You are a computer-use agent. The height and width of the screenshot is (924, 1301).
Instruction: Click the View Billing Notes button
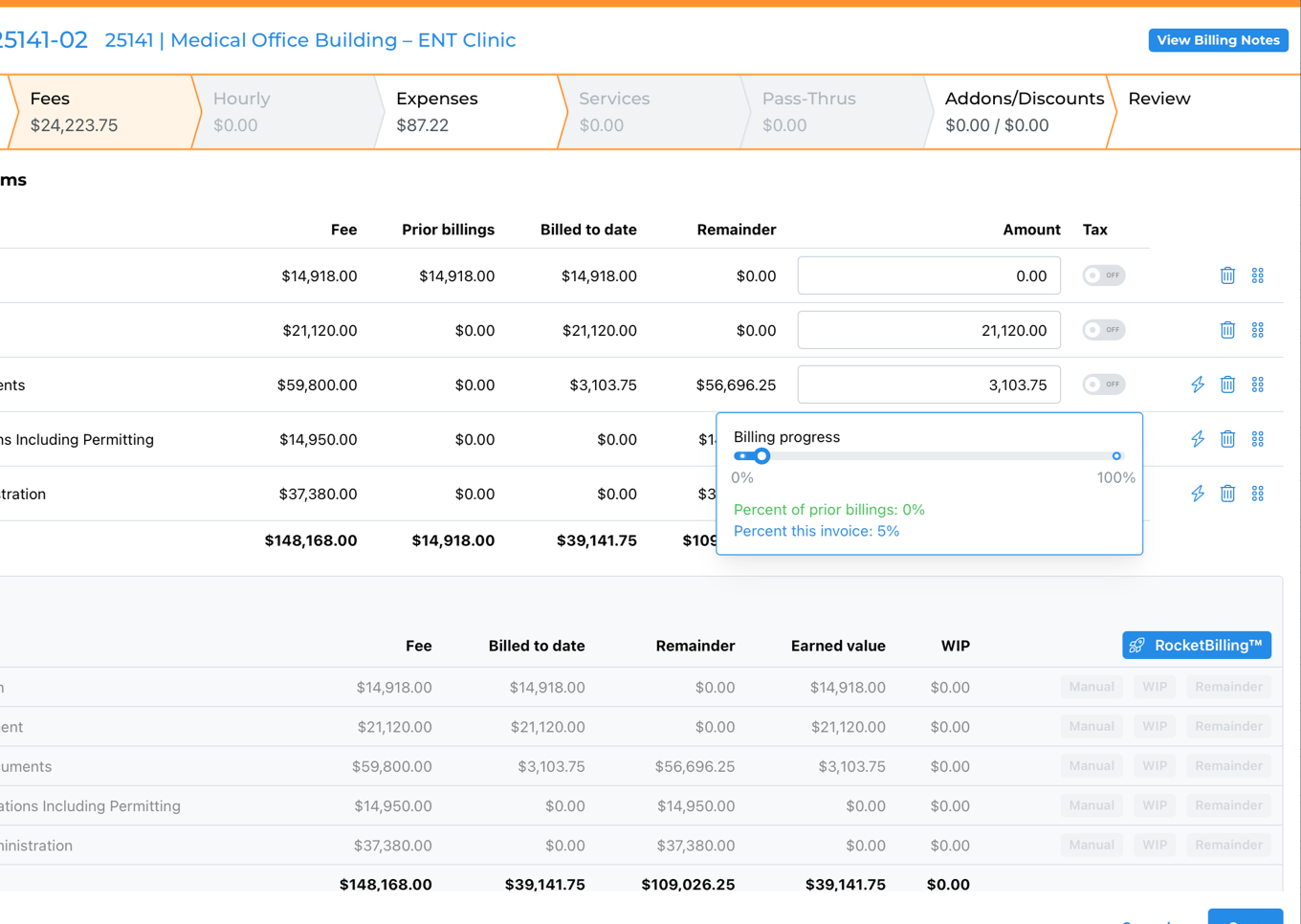pos(1218,40)
